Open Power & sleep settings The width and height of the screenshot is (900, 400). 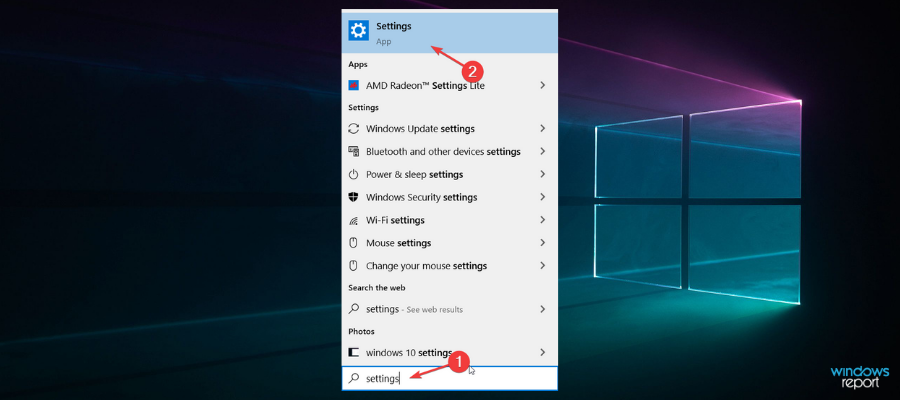point(449,174)
